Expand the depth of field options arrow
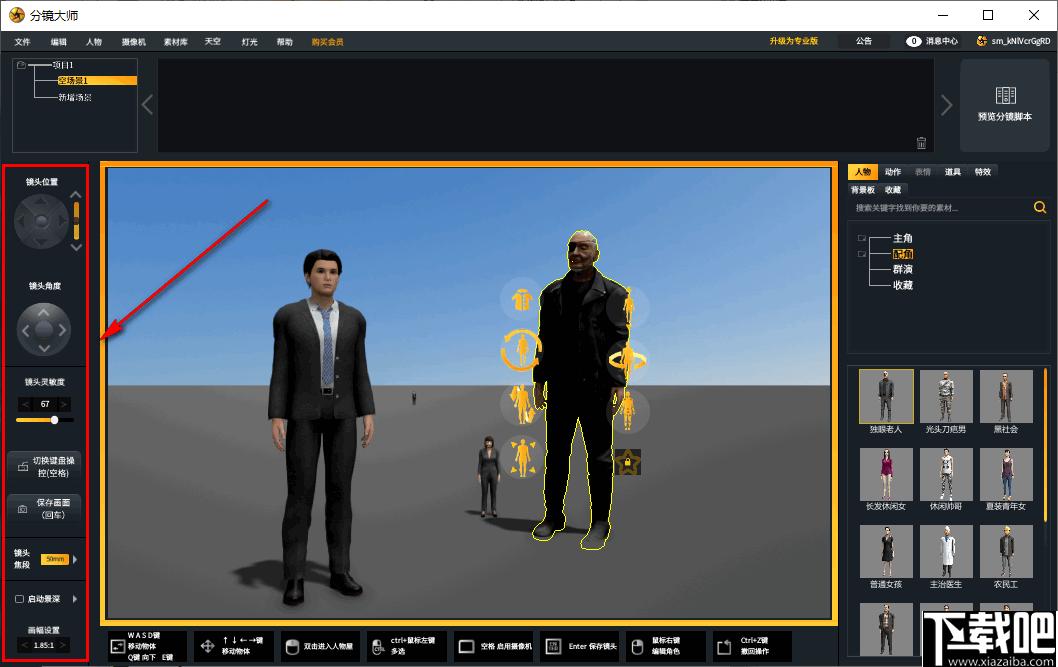The height and width of the screenshot is (667, 1058). tap(74, 599)
